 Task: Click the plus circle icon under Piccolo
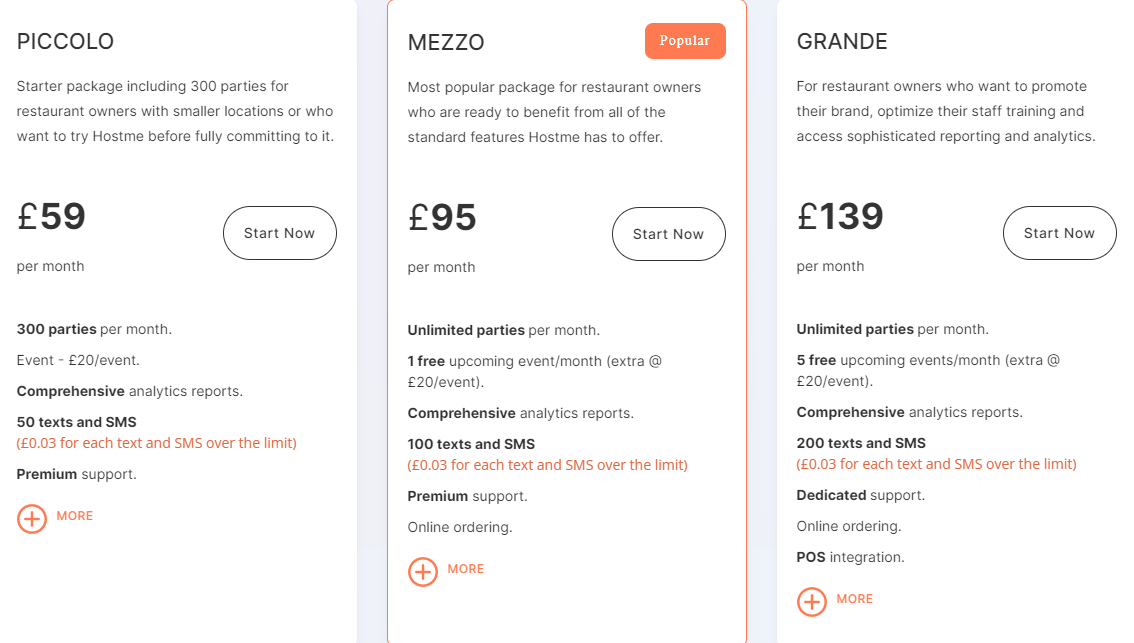32,519
